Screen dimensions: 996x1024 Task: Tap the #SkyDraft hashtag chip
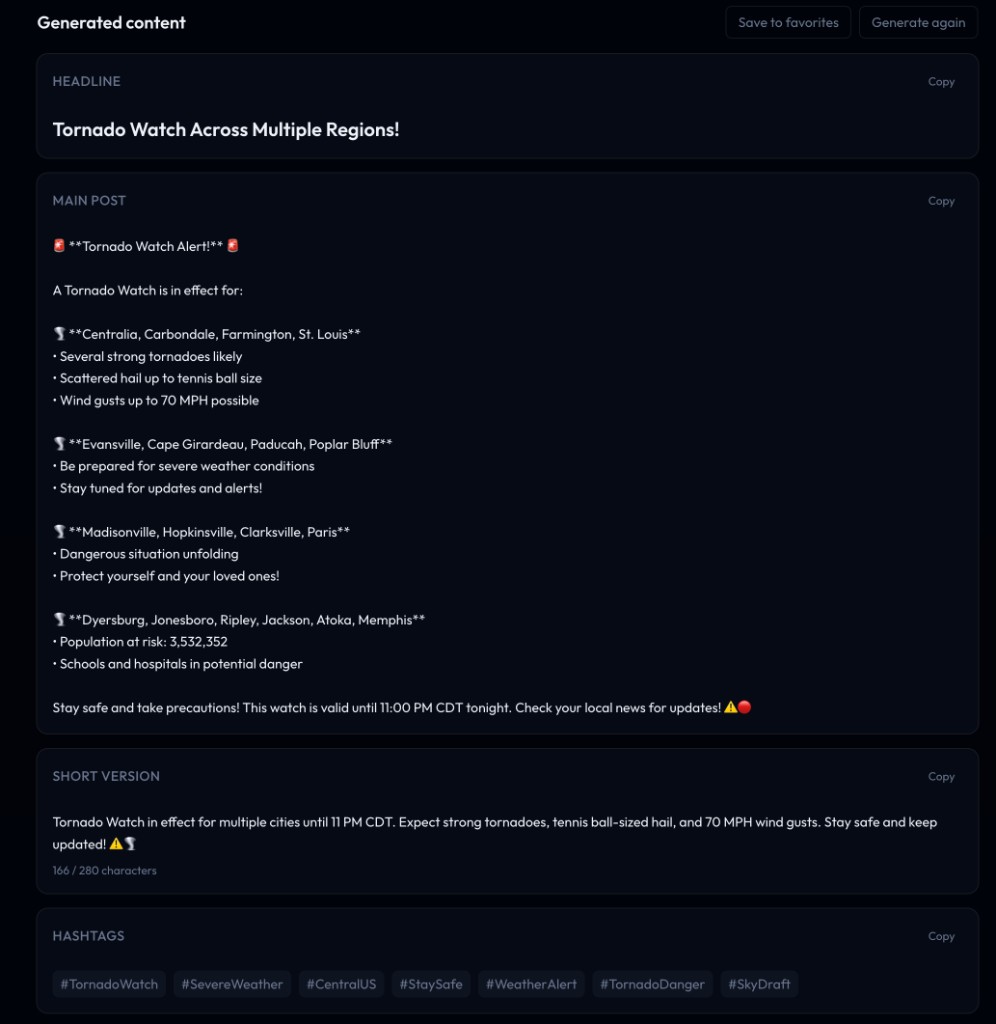[x=759, y=984]
